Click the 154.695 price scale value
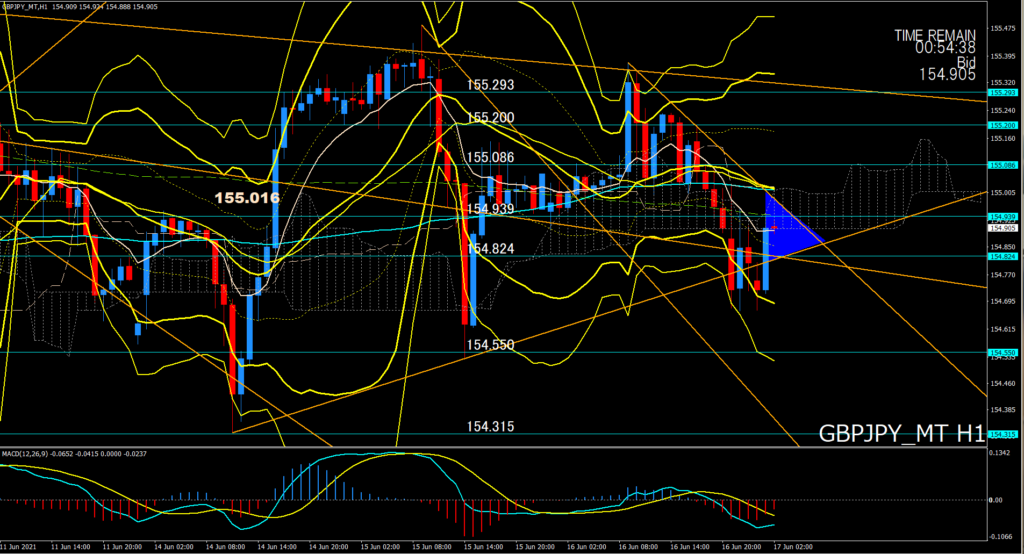Screen dimensions: 1024x554 click(x=1002, y=301)
